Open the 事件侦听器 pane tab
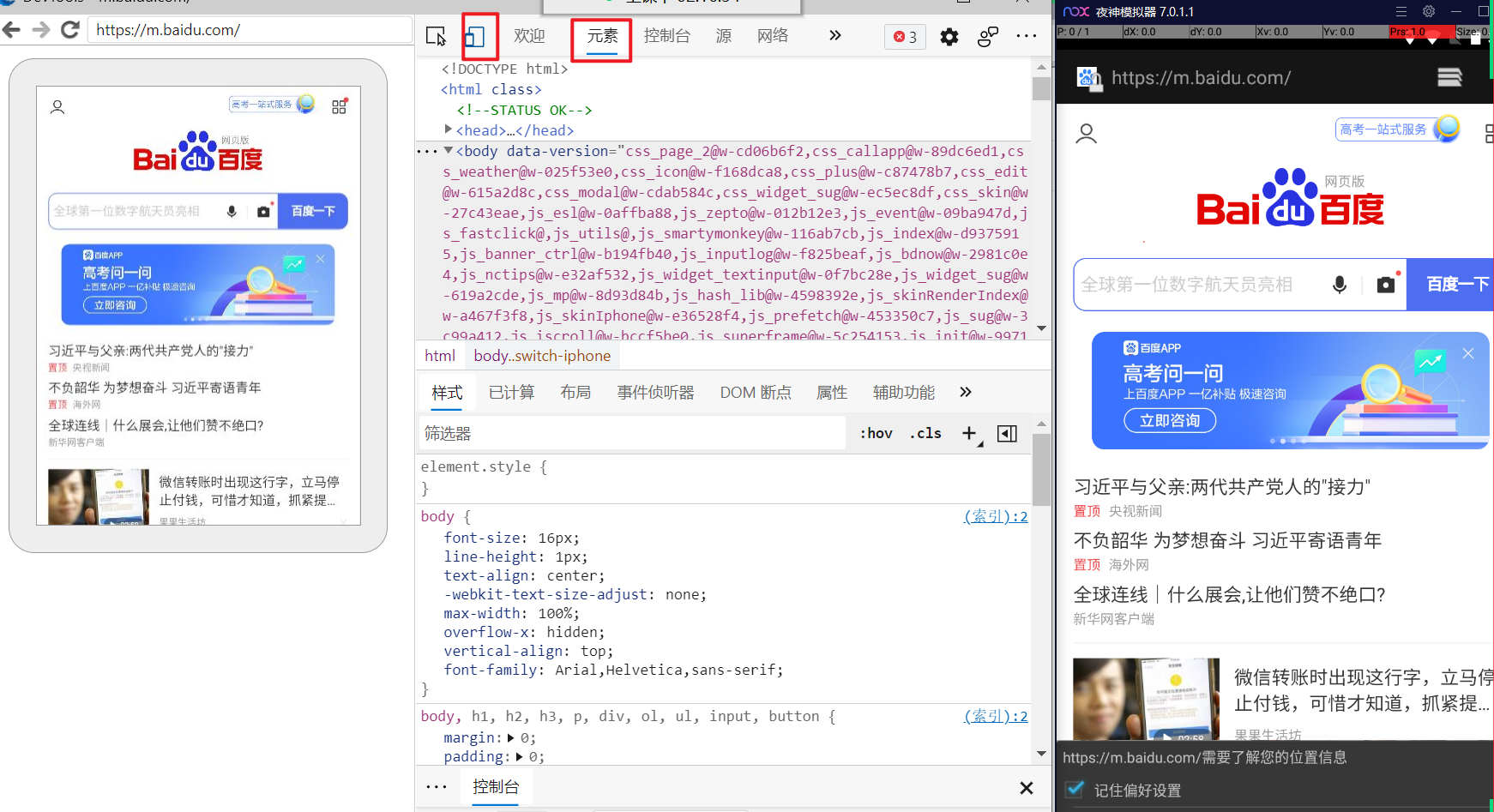This screenshot has width=1494, height=812. tap(656, 393)
